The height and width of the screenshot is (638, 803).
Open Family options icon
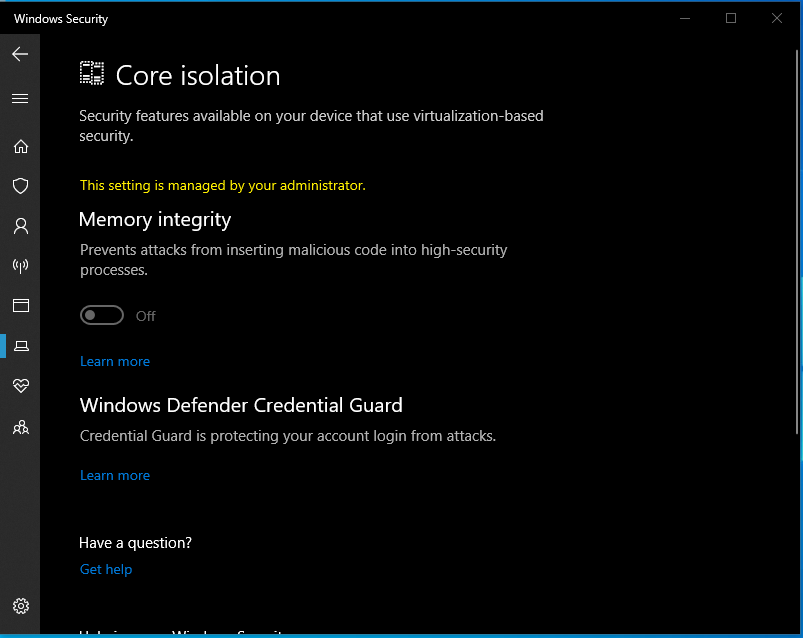coord(20,427)
